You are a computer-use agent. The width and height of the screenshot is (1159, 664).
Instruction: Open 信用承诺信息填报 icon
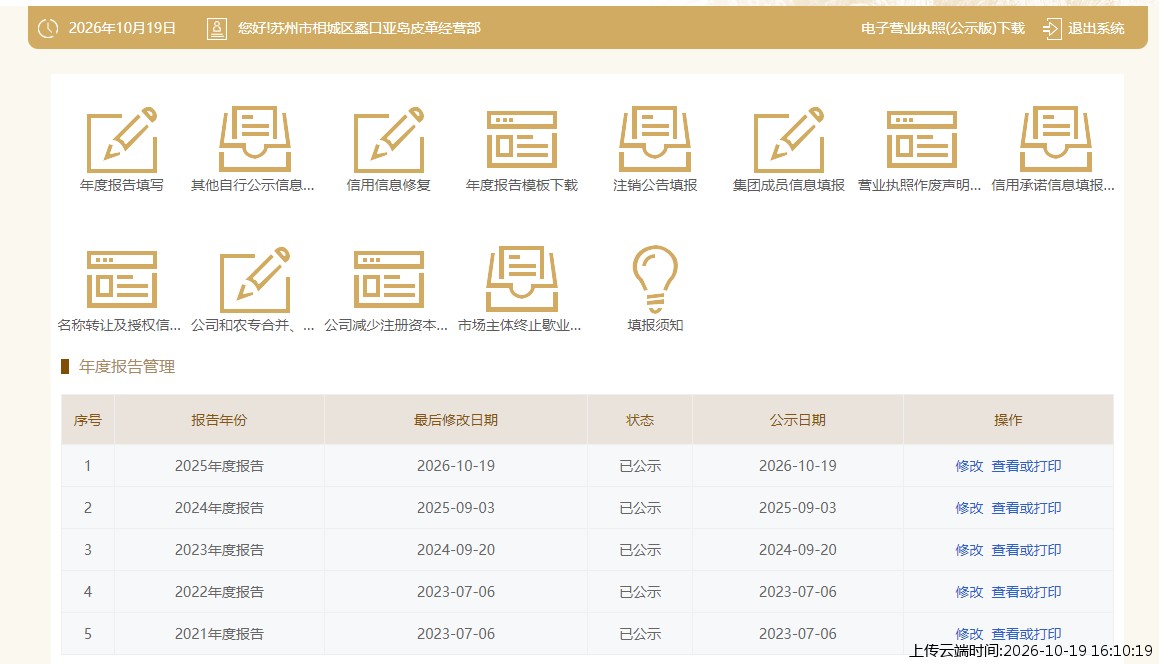(x=1056, y=140)
